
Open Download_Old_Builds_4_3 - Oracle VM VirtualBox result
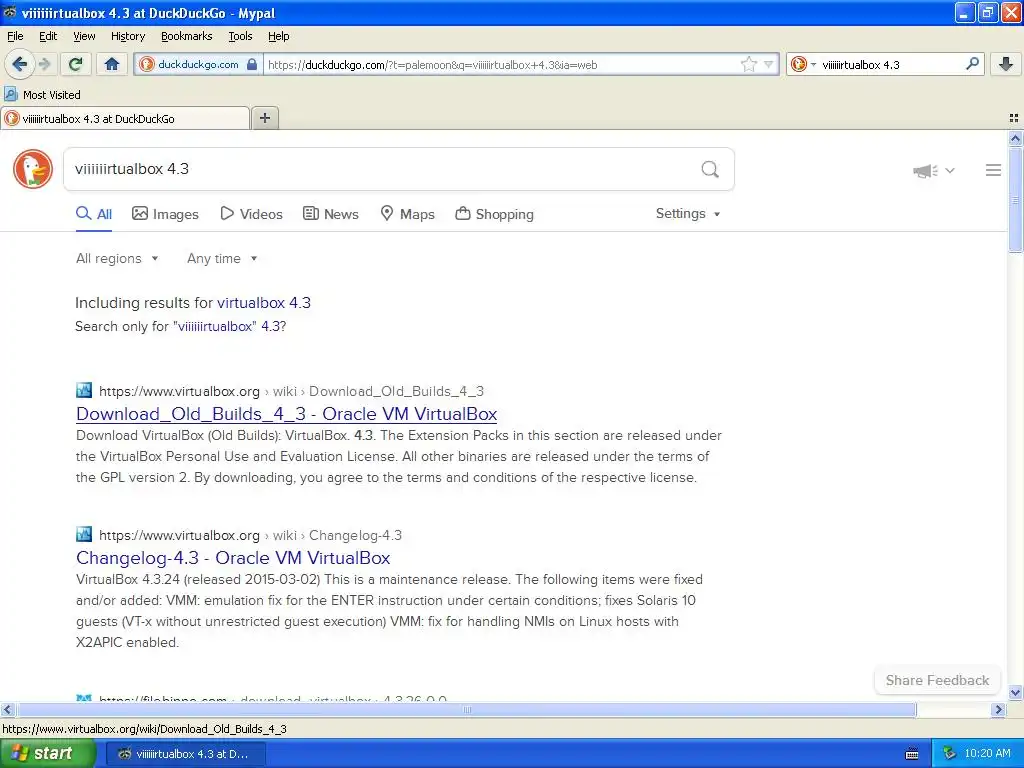(287, 414)
